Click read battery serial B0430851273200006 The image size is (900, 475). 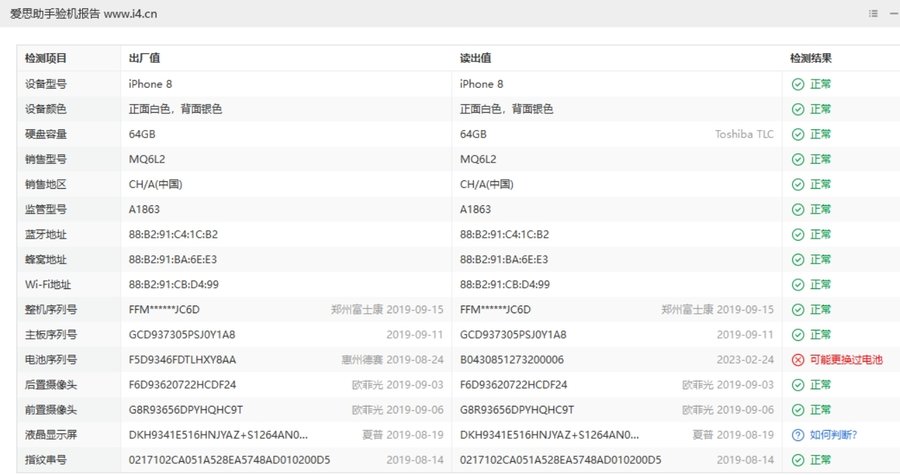[x=511, y=360]
